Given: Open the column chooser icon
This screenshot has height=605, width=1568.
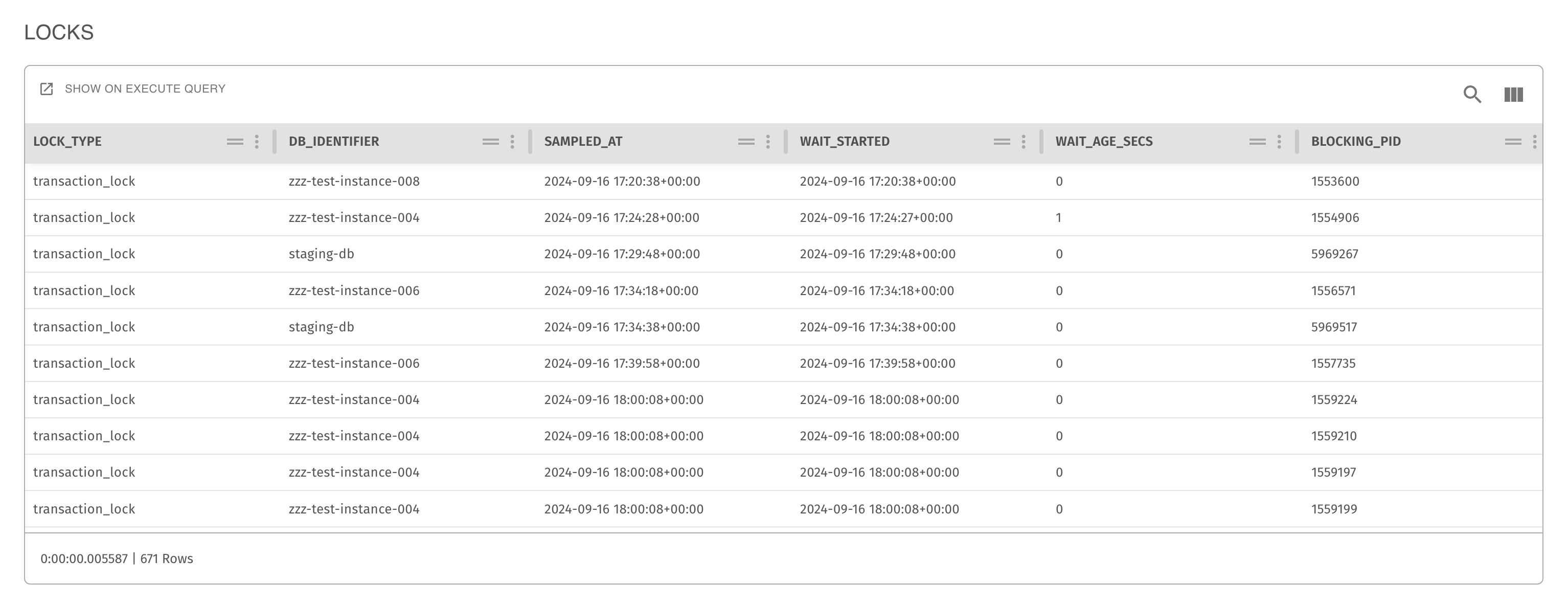Looking at the screenshot, I should [x=1513, y=94].
